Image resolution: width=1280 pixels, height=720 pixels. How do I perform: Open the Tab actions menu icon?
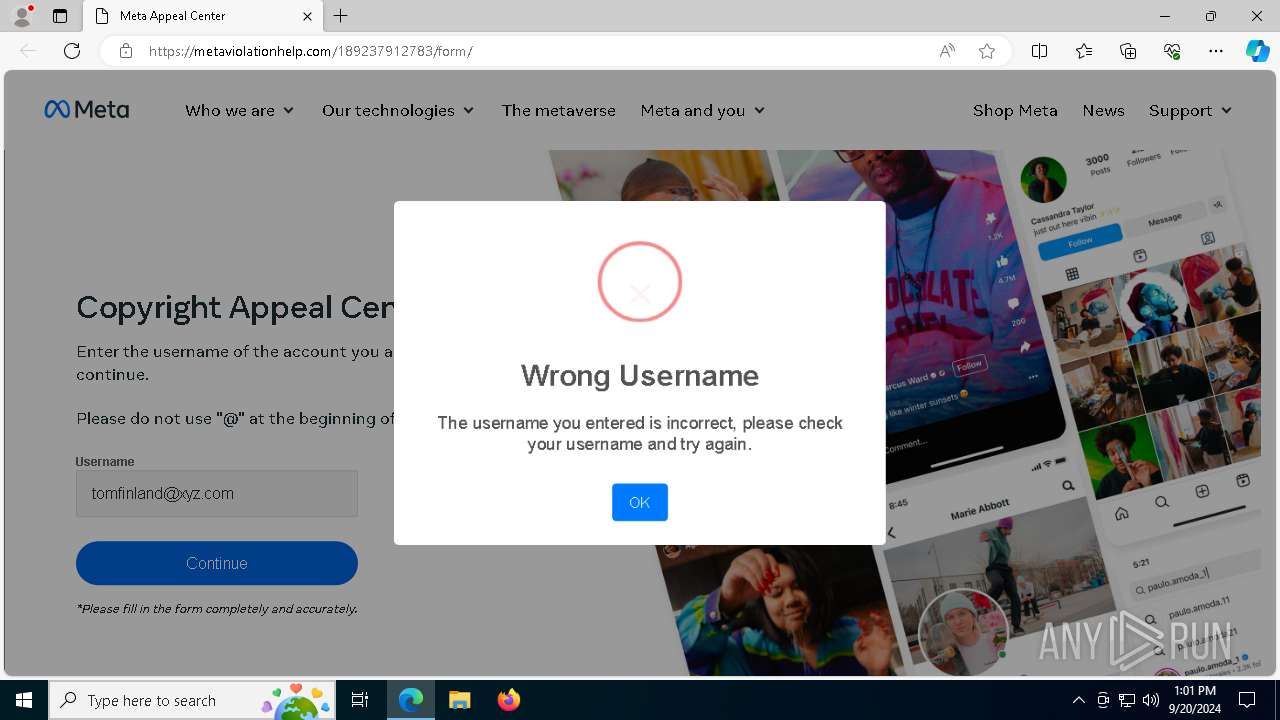click(x=60, y=16)
